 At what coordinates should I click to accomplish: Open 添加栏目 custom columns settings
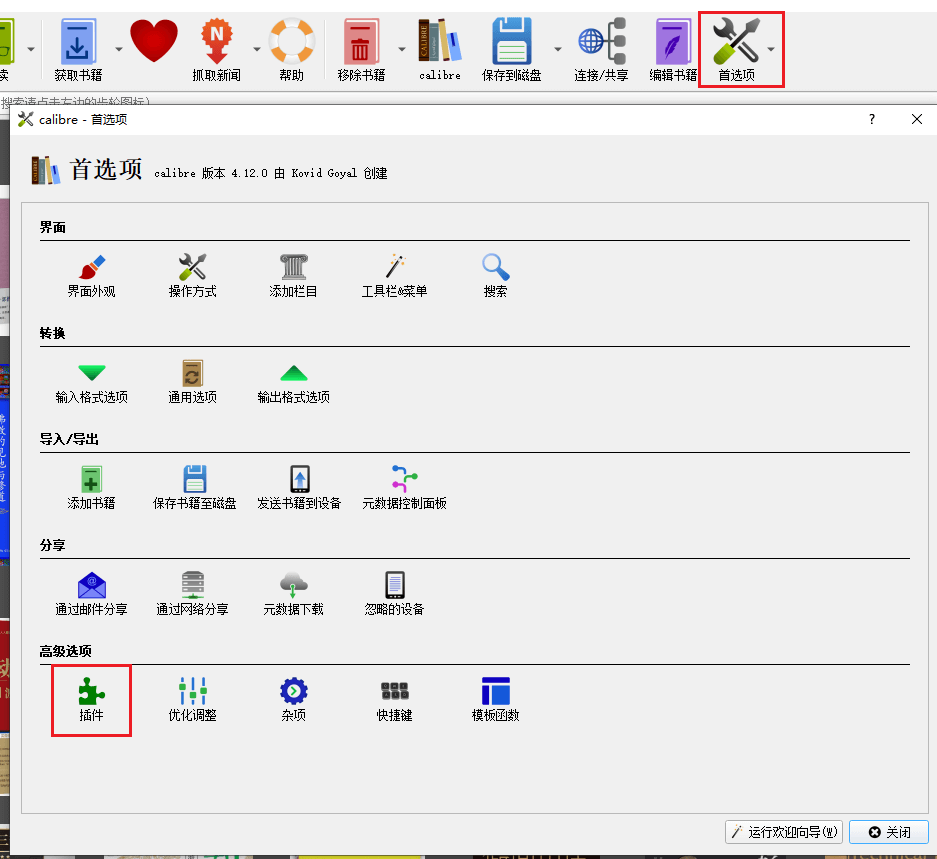[293, 277]
